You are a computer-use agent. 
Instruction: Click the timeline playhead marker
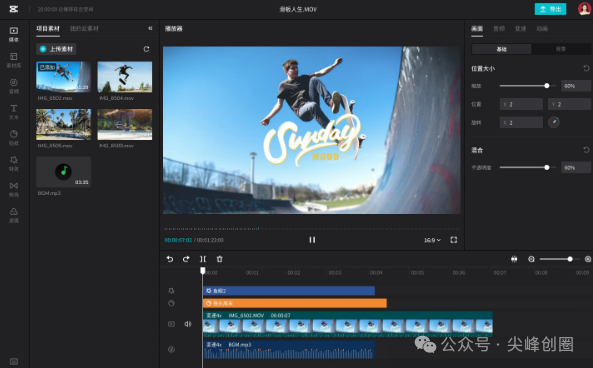point(203,270)
